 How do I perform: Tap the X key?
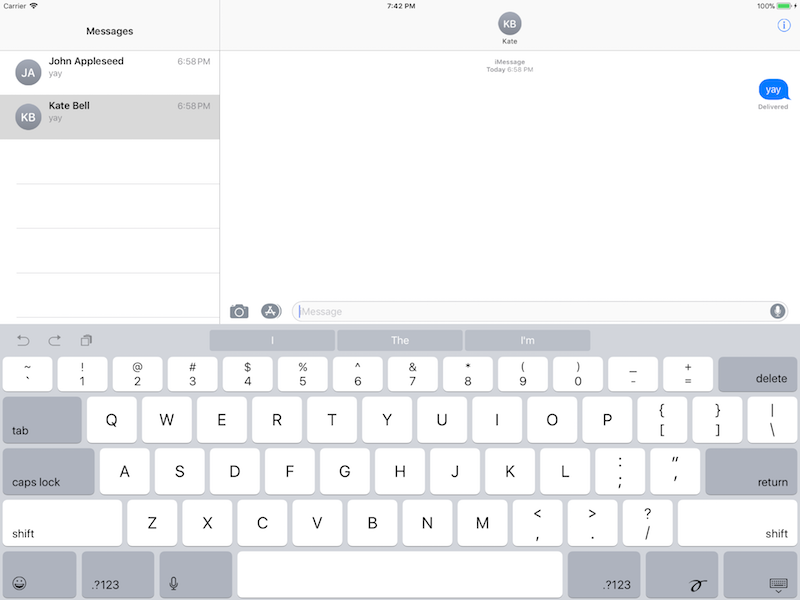(x=207, y=523)
